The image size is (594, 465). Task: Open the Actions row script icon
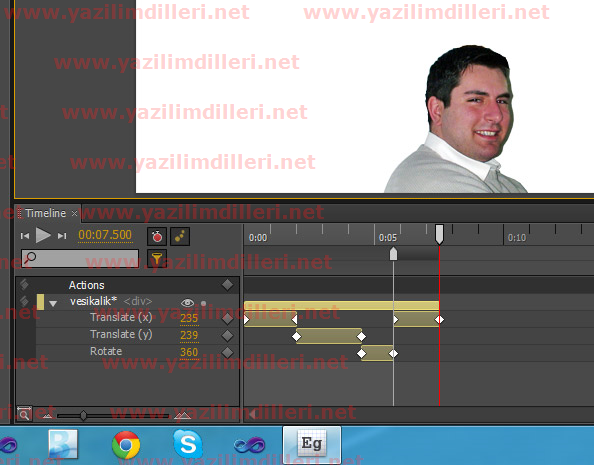pos(24,284)
